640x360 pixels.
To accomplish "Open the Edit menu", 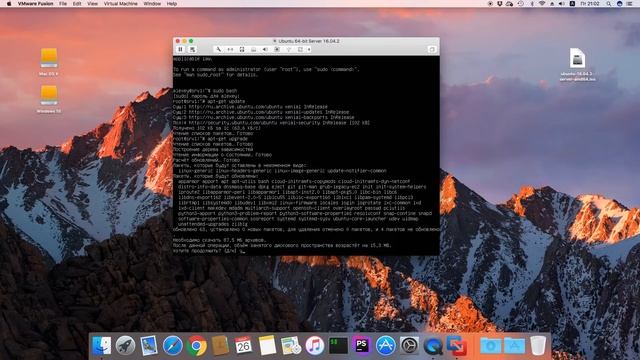I will tap(77, 4).
